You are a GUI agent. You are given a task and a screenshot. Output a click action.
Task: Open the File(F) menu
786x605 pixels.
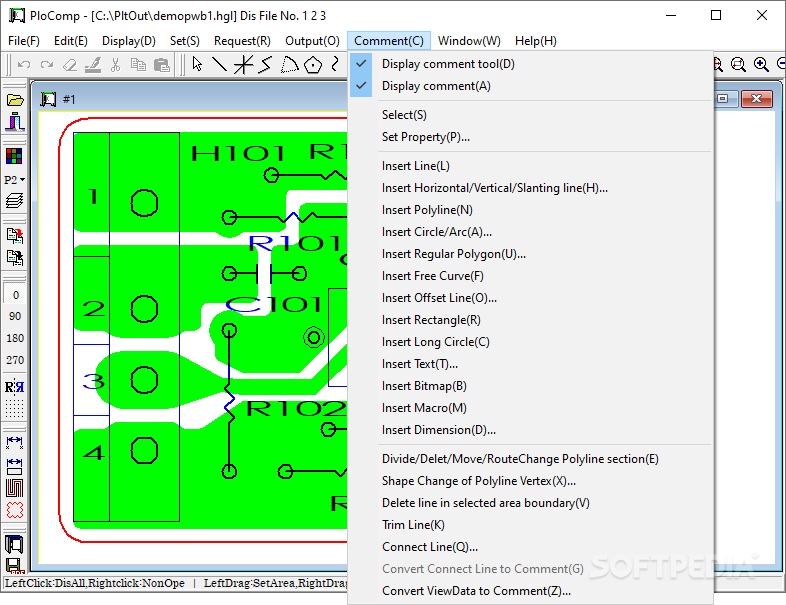click(x=24, y=41)
